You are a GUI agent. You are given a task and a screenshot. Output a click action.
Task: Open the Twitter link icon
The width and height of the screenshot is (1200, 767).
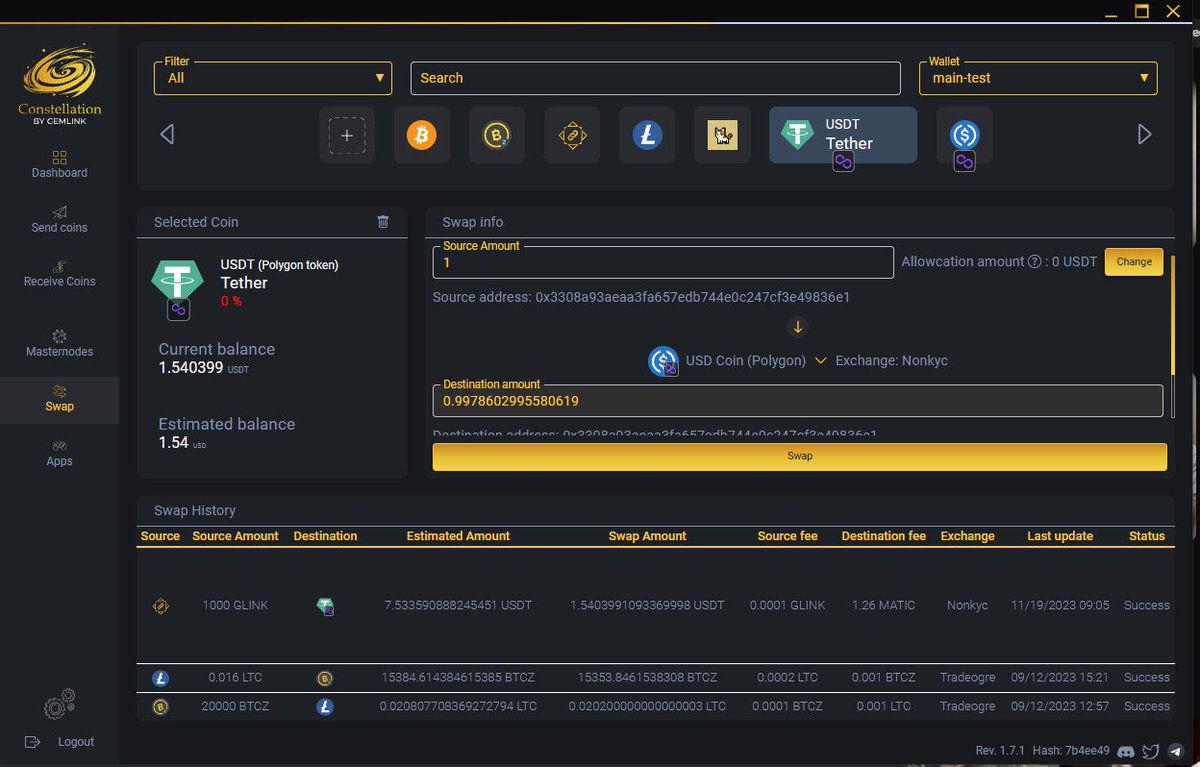pyautogui.click(x=1151, y=751)
